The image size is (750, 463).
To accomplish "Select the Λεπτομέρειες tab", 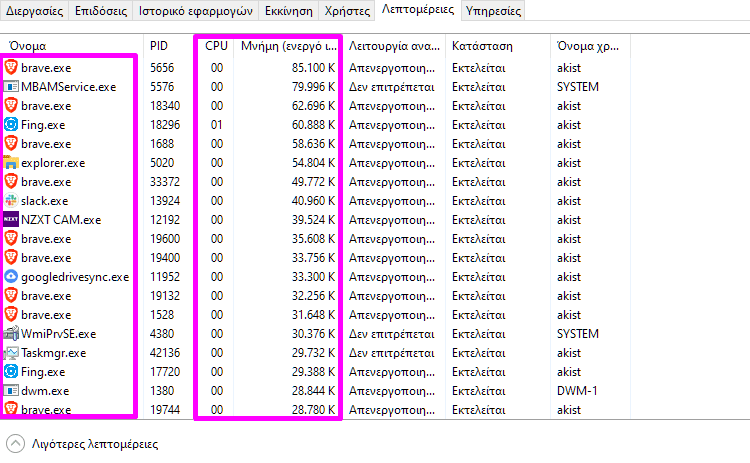I will 418,10.
